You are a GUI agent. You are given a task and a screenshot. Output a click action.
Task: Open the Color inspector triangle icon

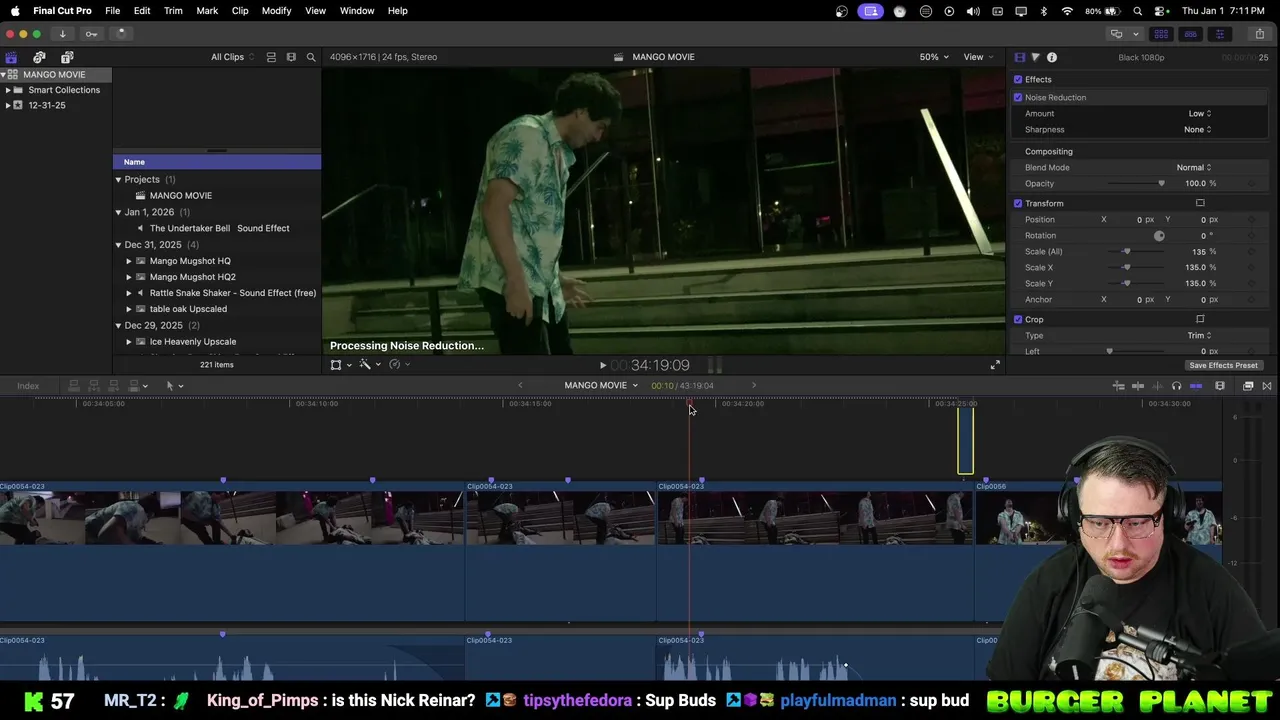[1035, 57]
